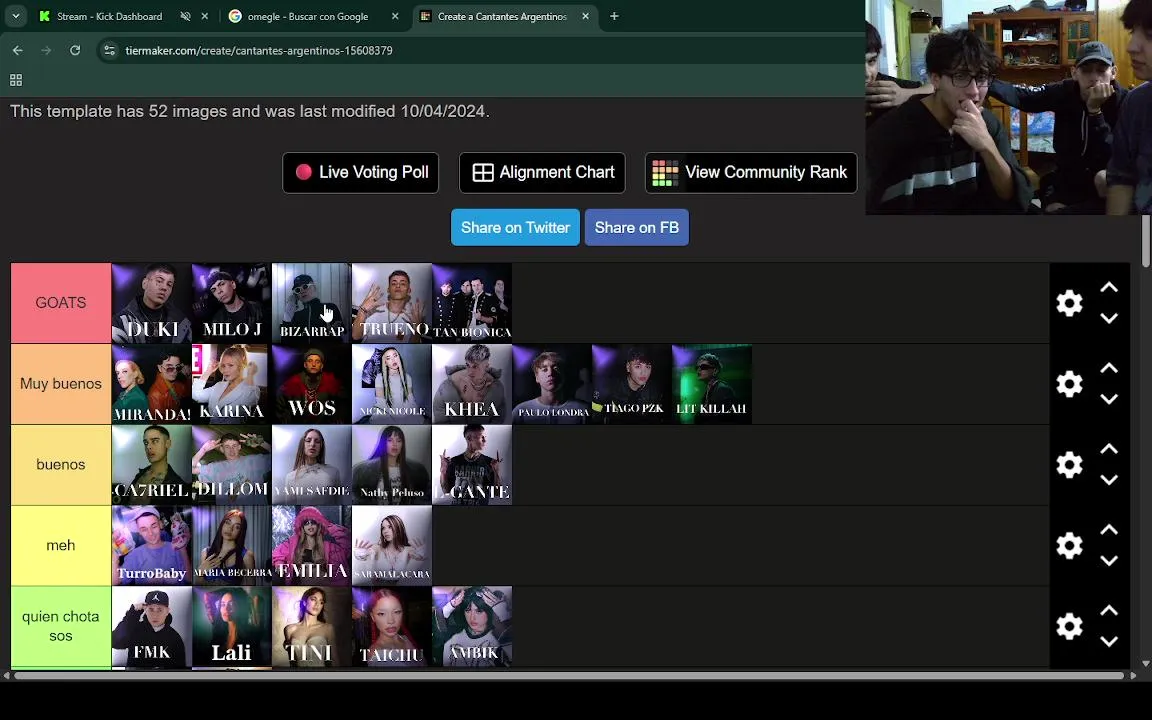Click the buenos tier label
Image resolution: width=1152 pixels, height=720 pixels.
(x=61, y=464)
